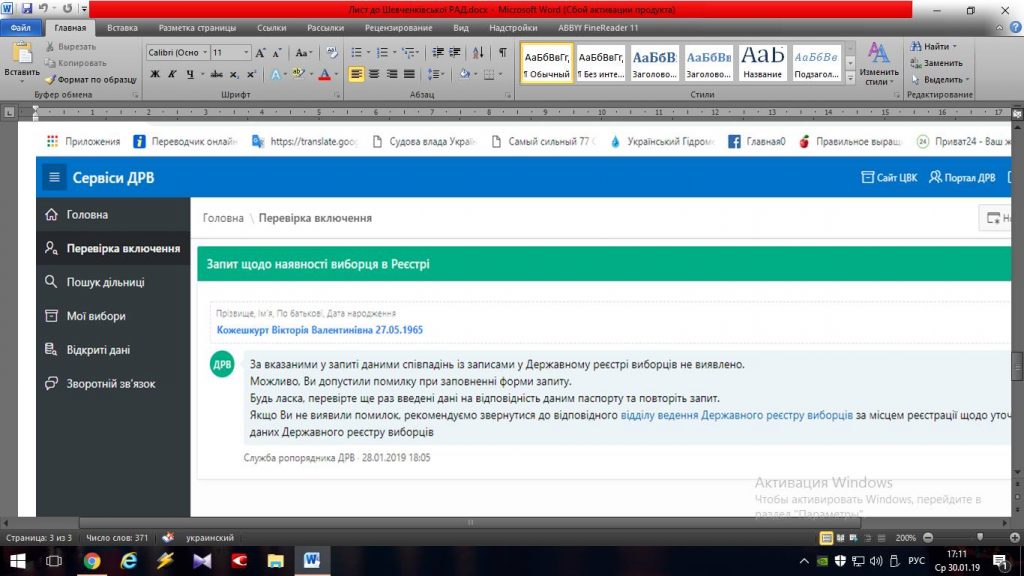Expand the styles gallery list
The width and height of the screenshot is (1024, 576).
point(850,77)
